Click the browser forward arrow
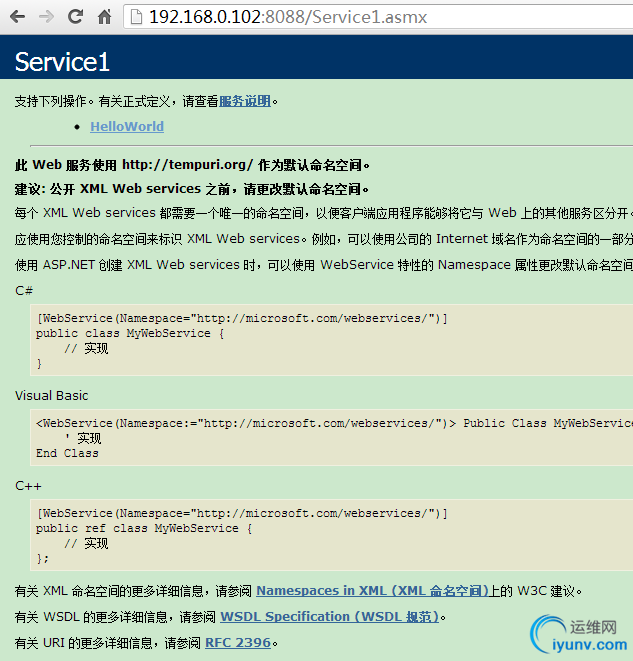Viewport: 633px width, 661px height. tap(46, 16)
